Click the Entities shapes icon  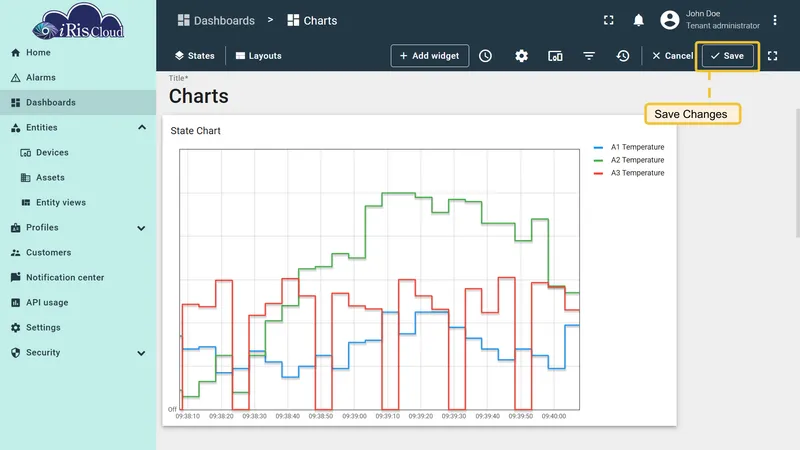tap(15, 128)
